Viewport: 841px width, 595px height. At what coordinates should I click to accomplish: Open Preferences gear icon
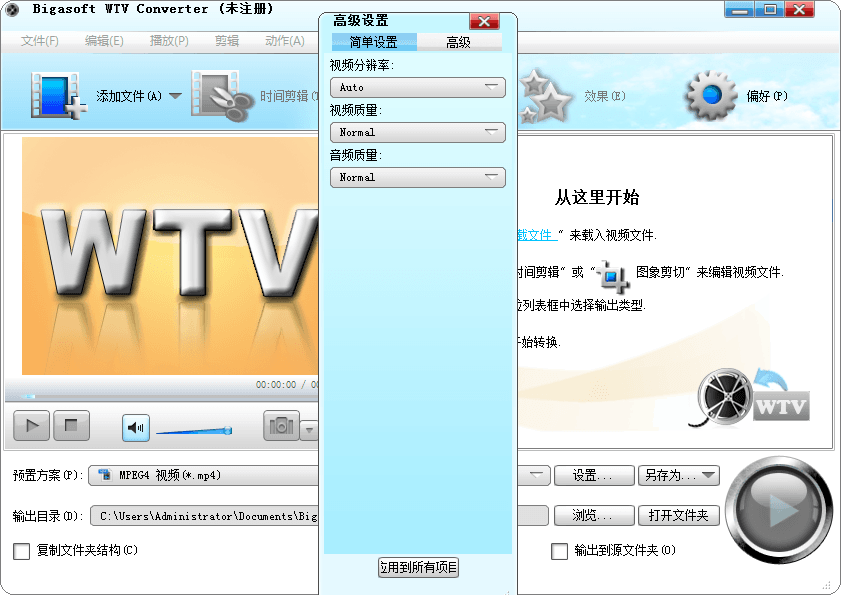coord(711,95)
